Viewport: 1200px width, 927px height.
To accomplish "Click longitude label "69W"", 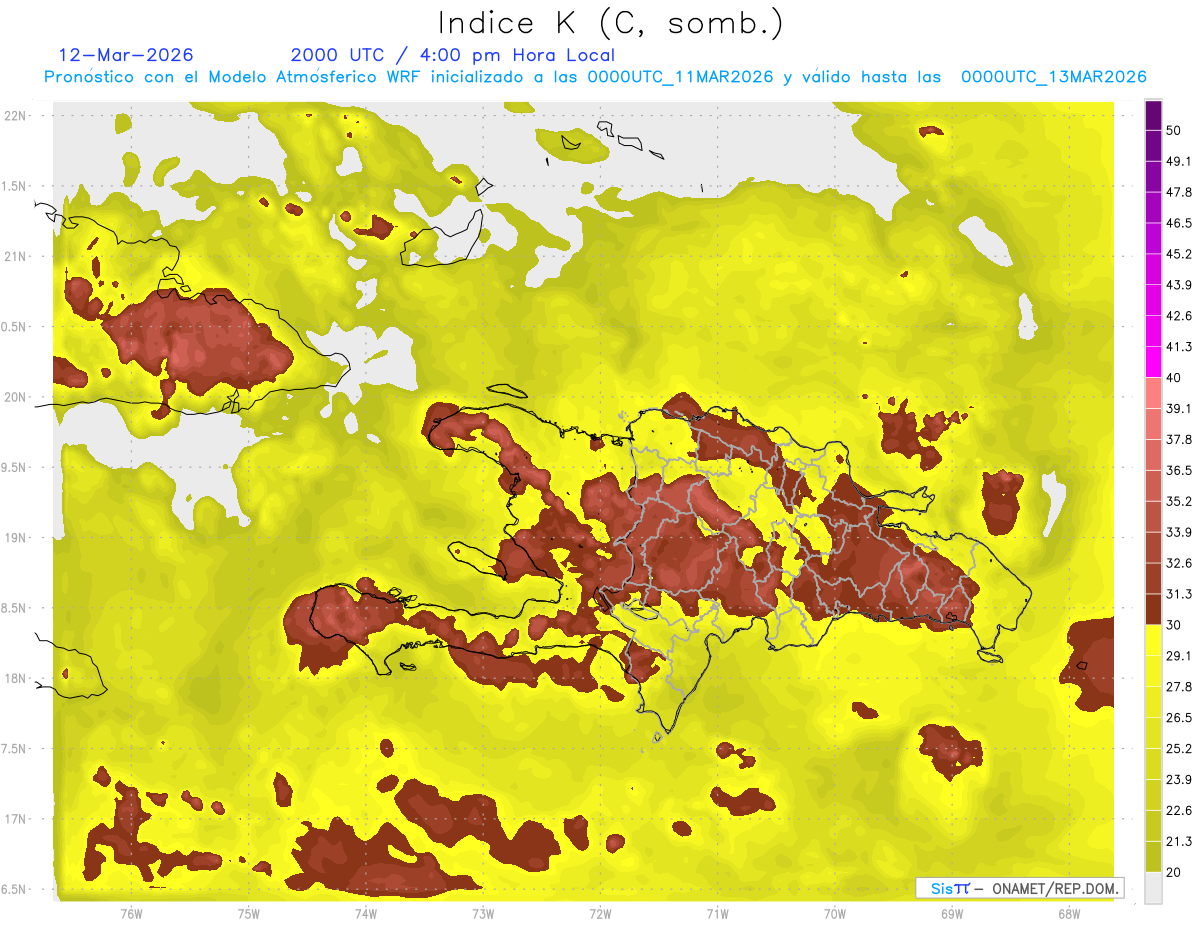I will 952,913.
